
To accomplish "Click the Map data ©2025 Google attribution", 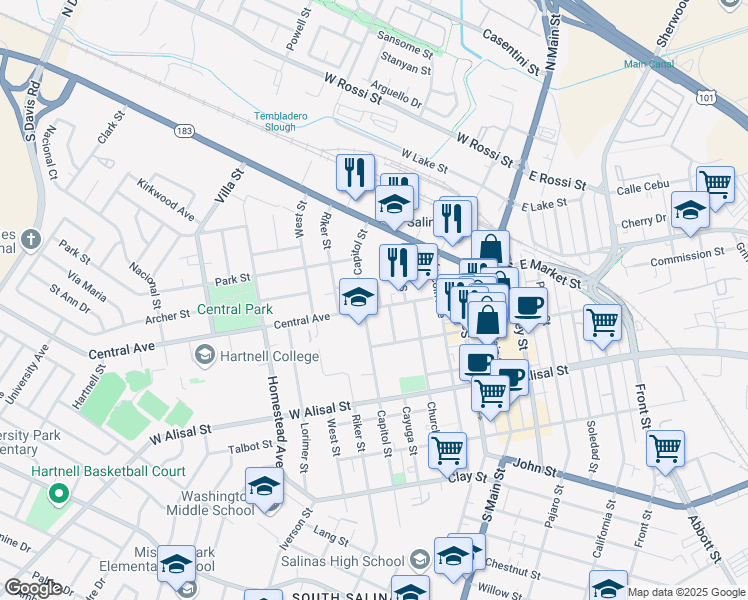I will pyautogui.click(x=687, y=593).
